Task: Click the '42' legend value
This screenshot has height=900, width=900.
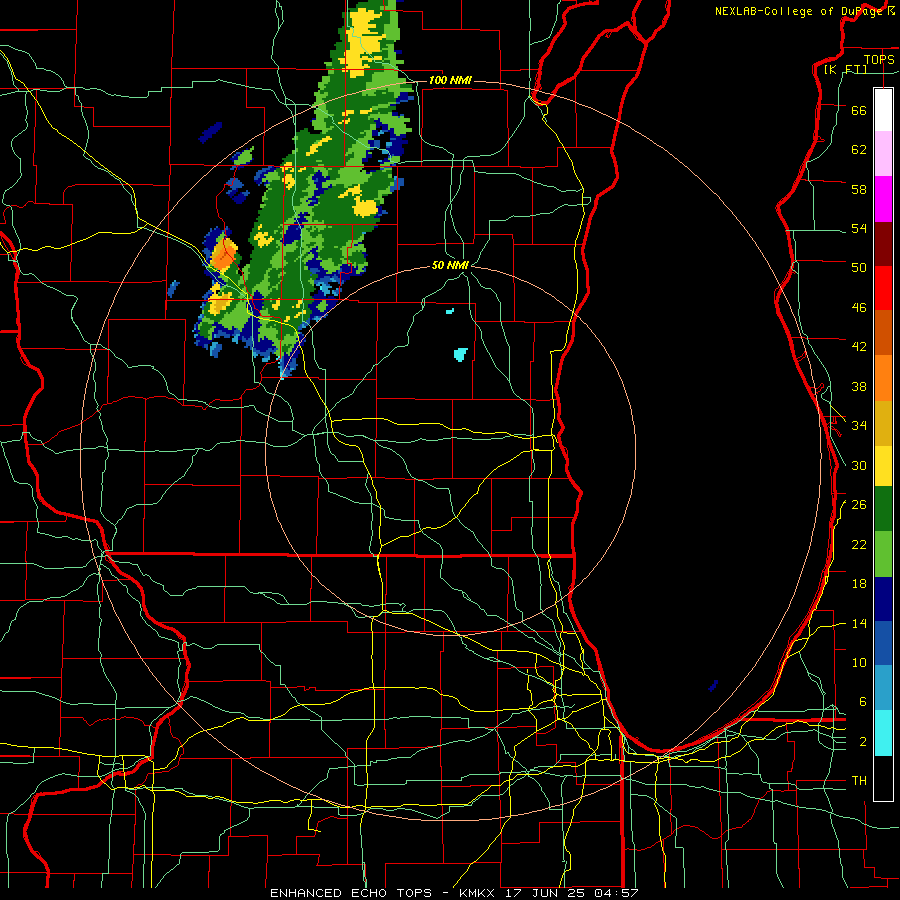Action: (859, 347)
